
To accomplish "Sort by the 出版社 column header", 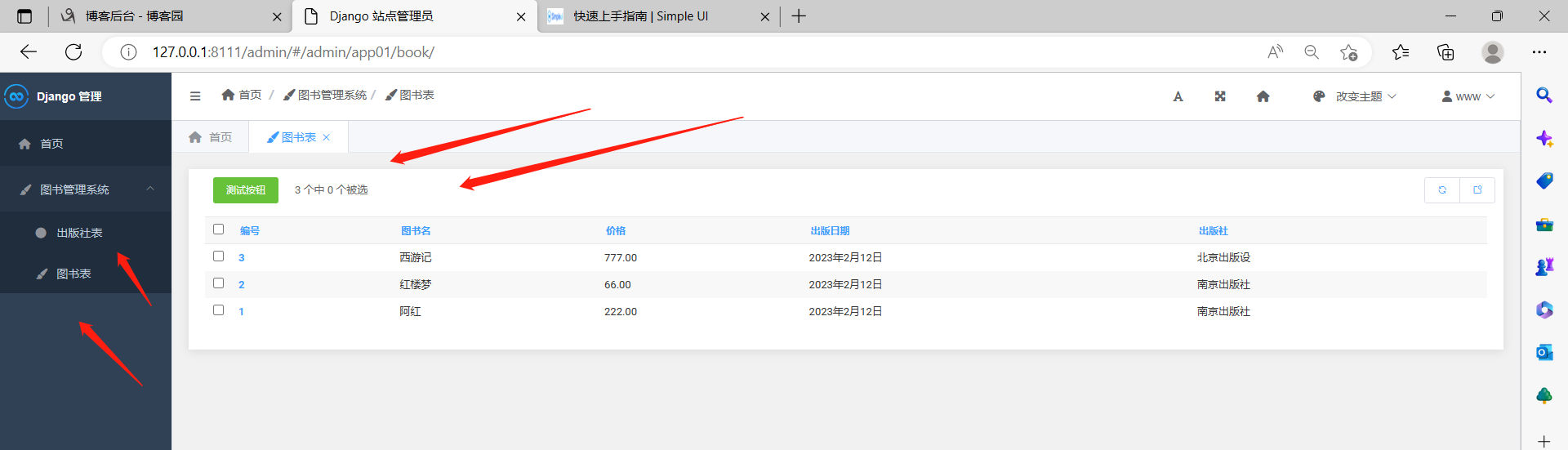I will pyautogui.click(x=1214, y=231).
